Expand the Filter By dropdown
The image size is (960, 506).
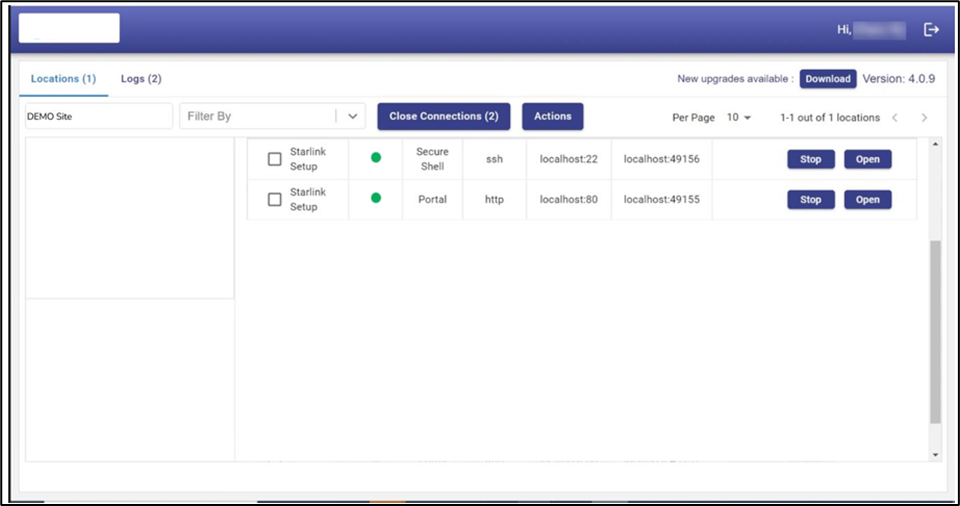click(x=352, y=116)
